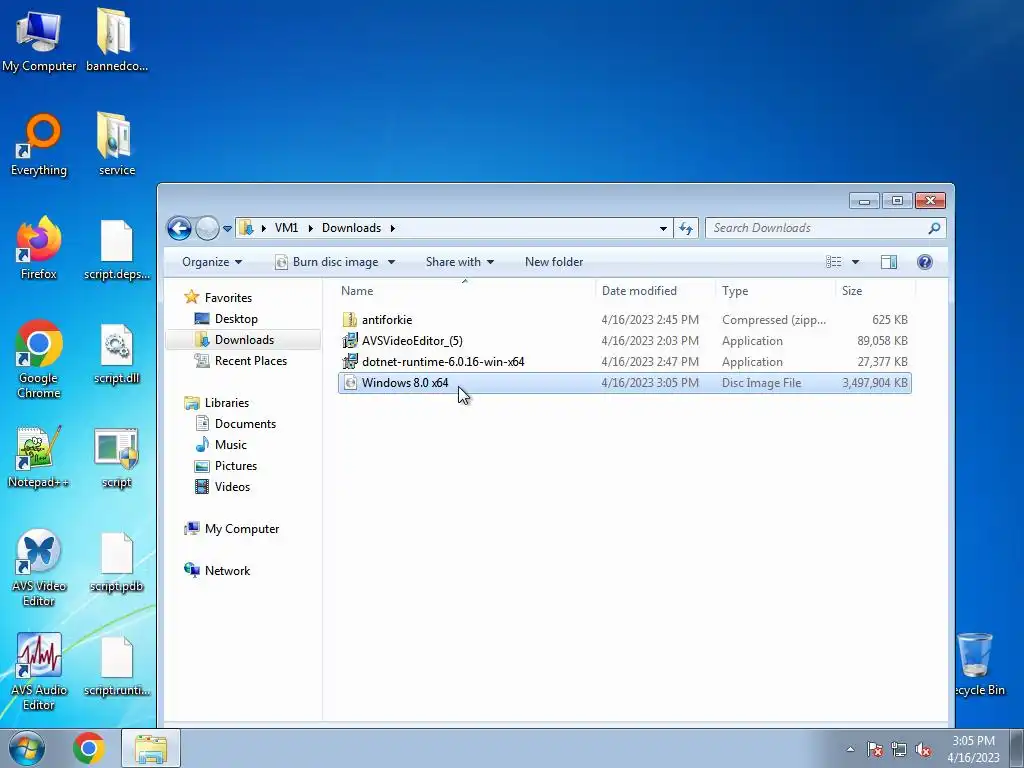
Task: Select Network in the navigation pane
Action: (227, 571)
